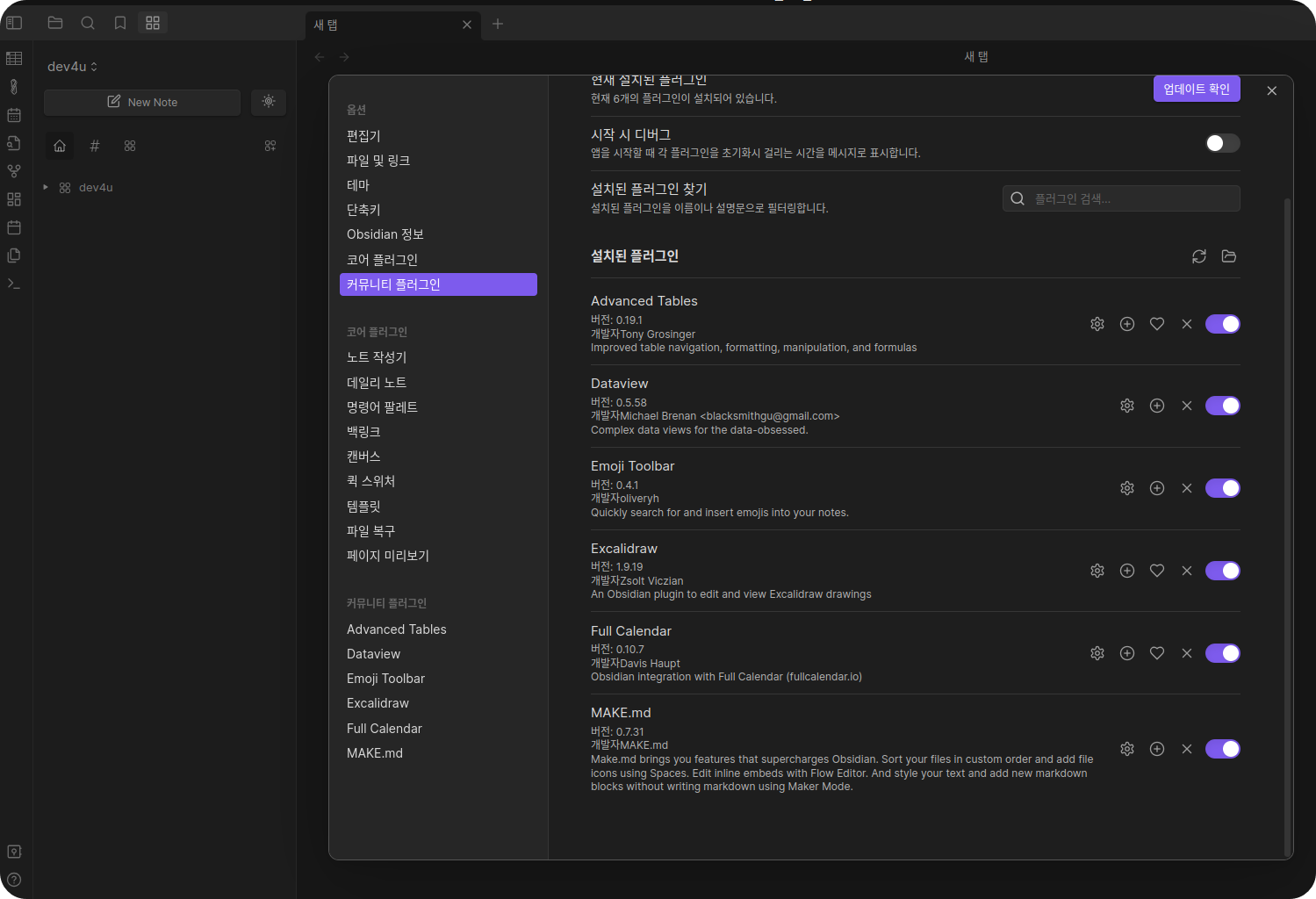Disable the Dataview plugin toggle
This screenshot has height=899, width=1316.
(1222, 406)
